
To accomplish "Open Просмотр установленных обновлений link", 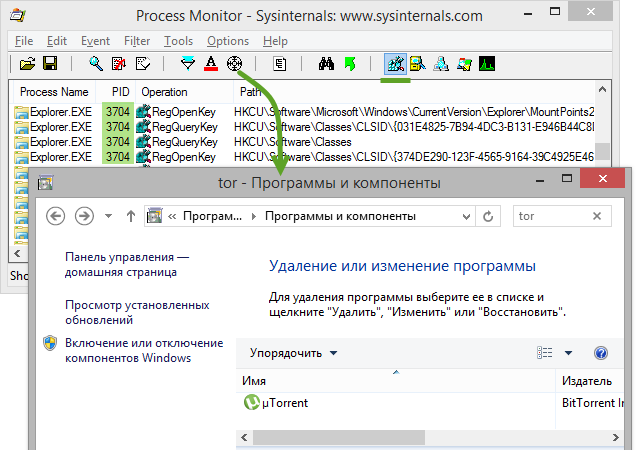I will 137,312.
